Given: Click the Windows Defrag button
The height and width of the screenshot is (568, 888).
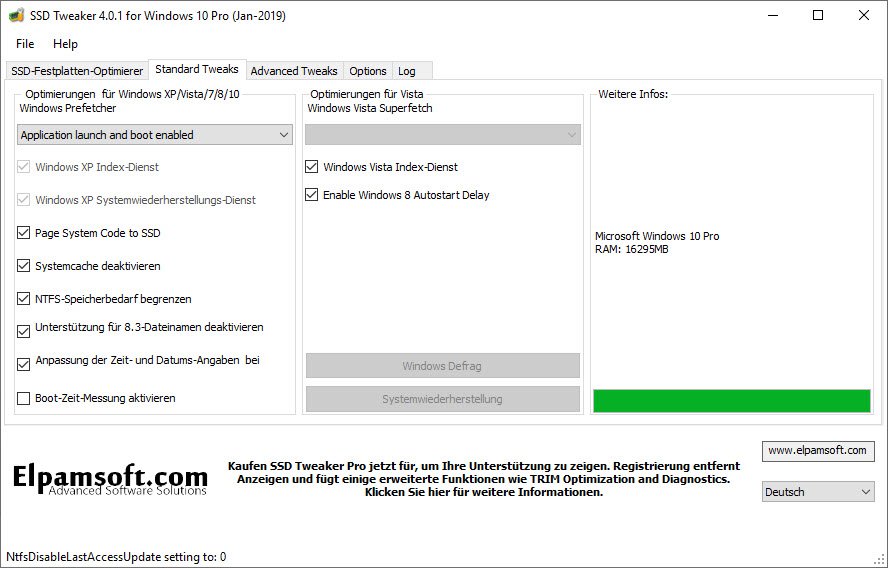Looking at the screenshot, I should point(443,366).
